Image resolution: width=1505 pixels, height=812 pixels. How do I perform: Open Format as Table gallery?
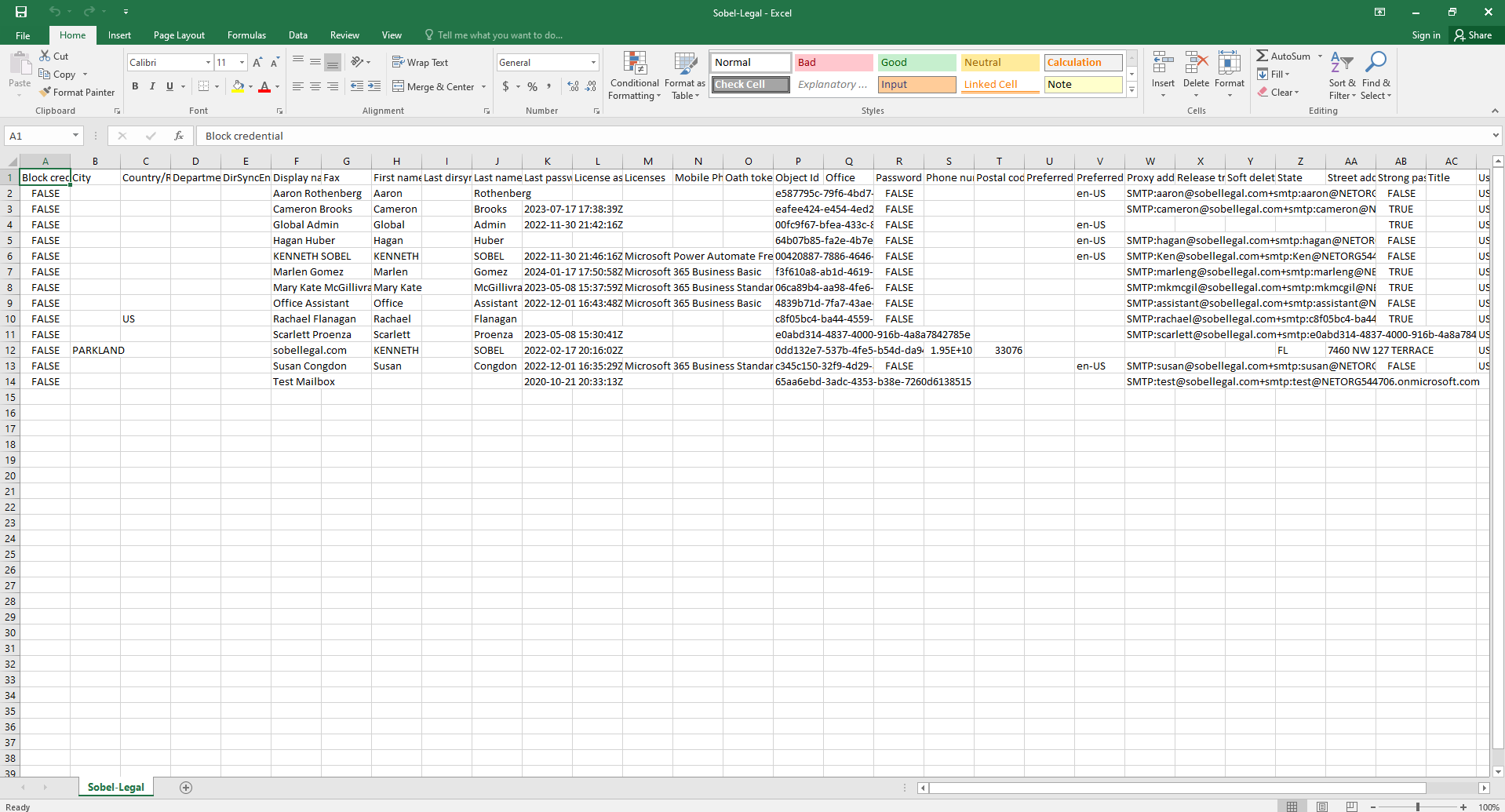[685, 75]
